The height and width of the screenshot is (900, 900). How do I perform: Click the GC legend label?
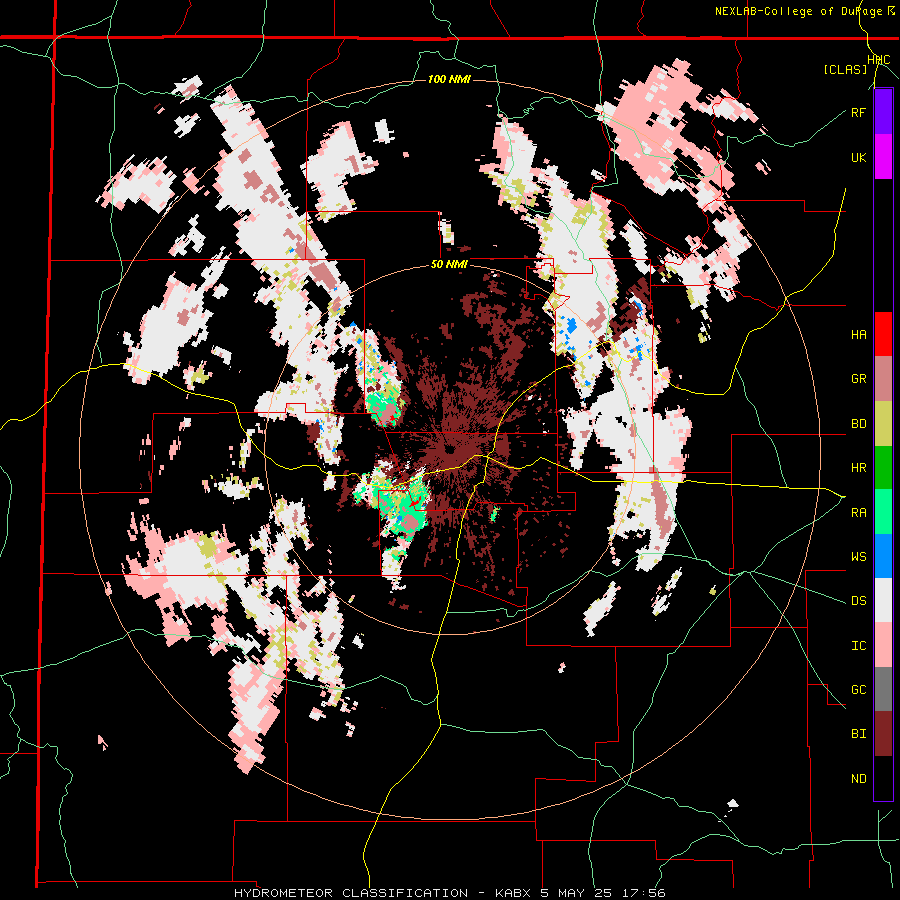tap(858, 690)
